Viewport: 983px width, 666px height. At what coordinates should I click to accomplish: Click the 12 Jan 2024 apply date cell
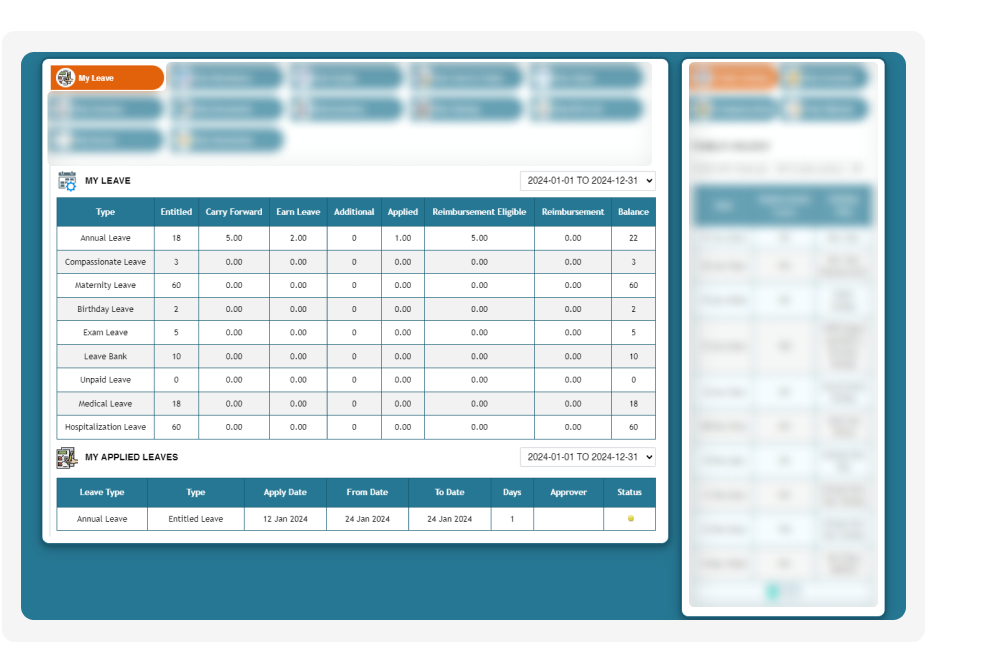[285, 519]
